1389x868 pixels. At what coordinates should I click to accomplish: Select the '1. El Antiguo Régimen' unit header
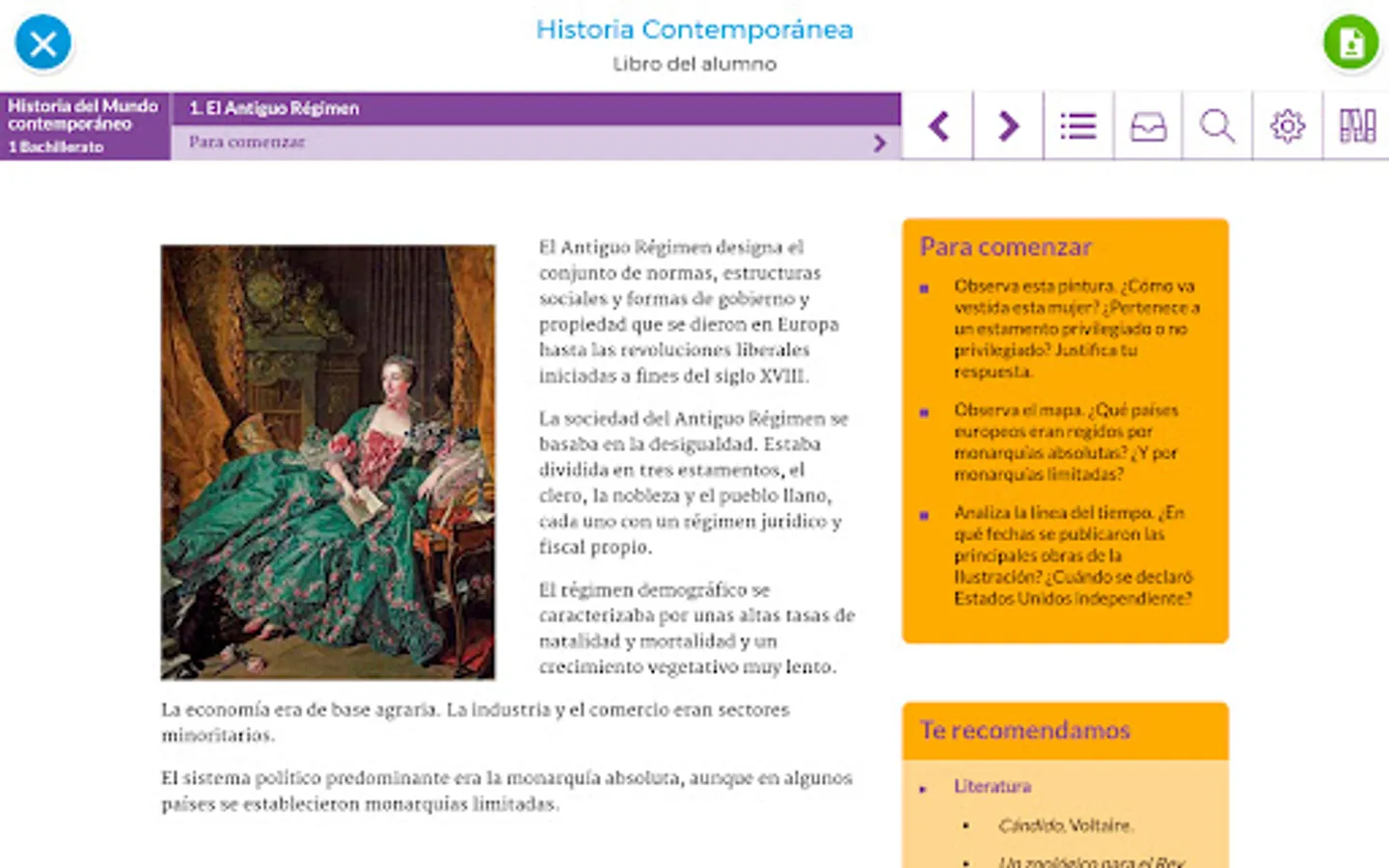[x=536, y=108]
